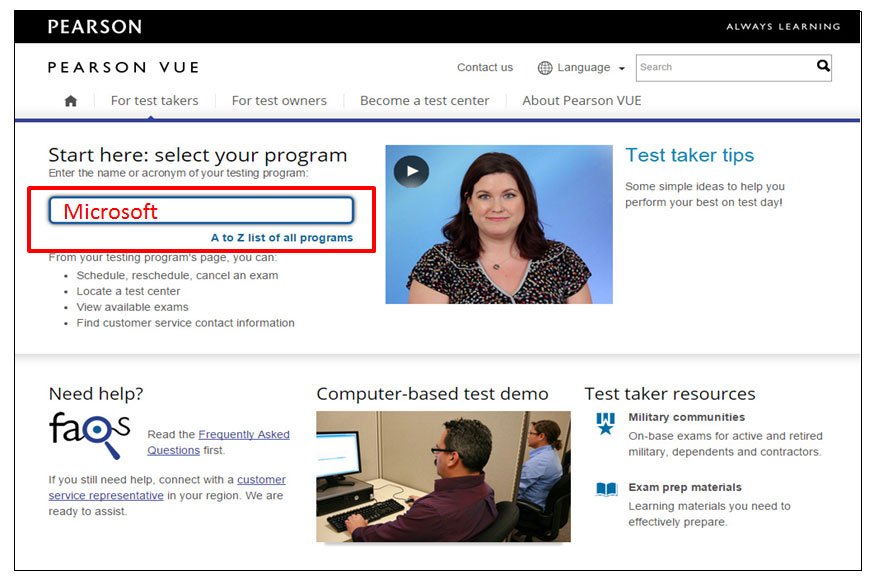Click the 'Test taker resources' heading
The width and height of the screenshot is (876, 586).
pos(670,394)
